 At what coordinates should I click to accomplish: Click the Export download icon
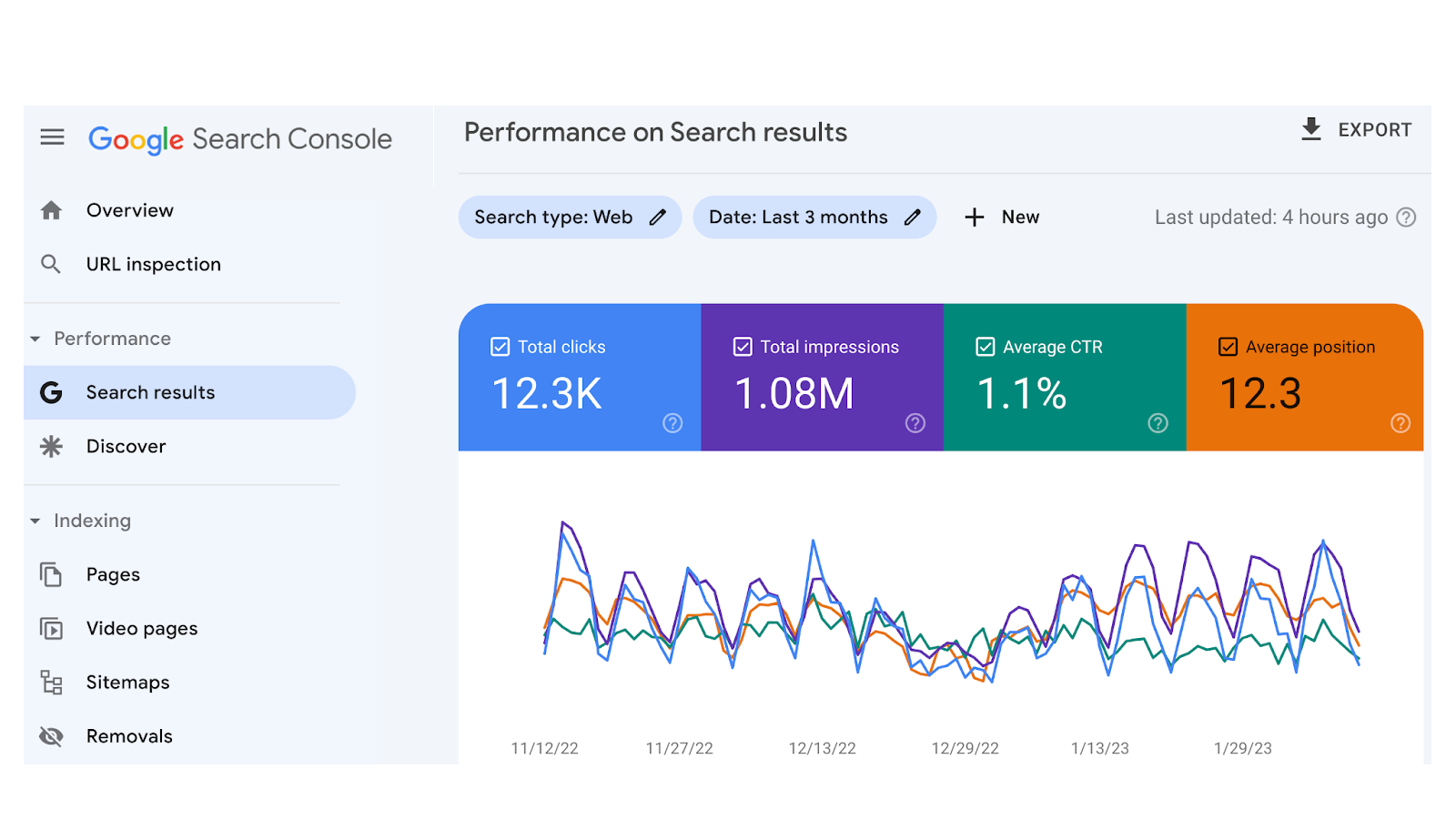1310,129
